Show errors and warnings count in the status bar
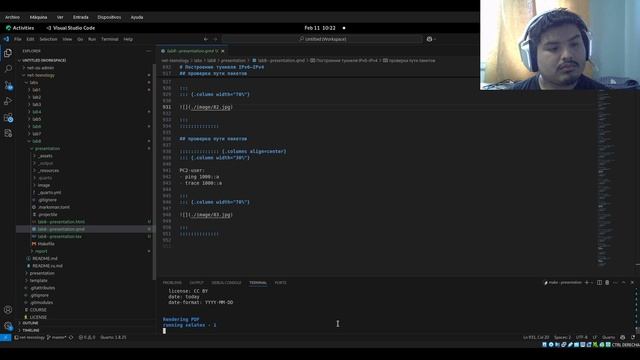The image size is (640, 360). (x=87, y=338)
